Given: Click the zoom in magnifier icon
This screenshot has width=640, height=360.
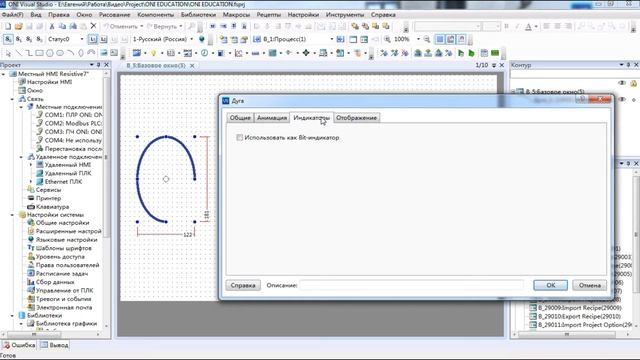Looking at the screenshot, I should click(387, 39).
